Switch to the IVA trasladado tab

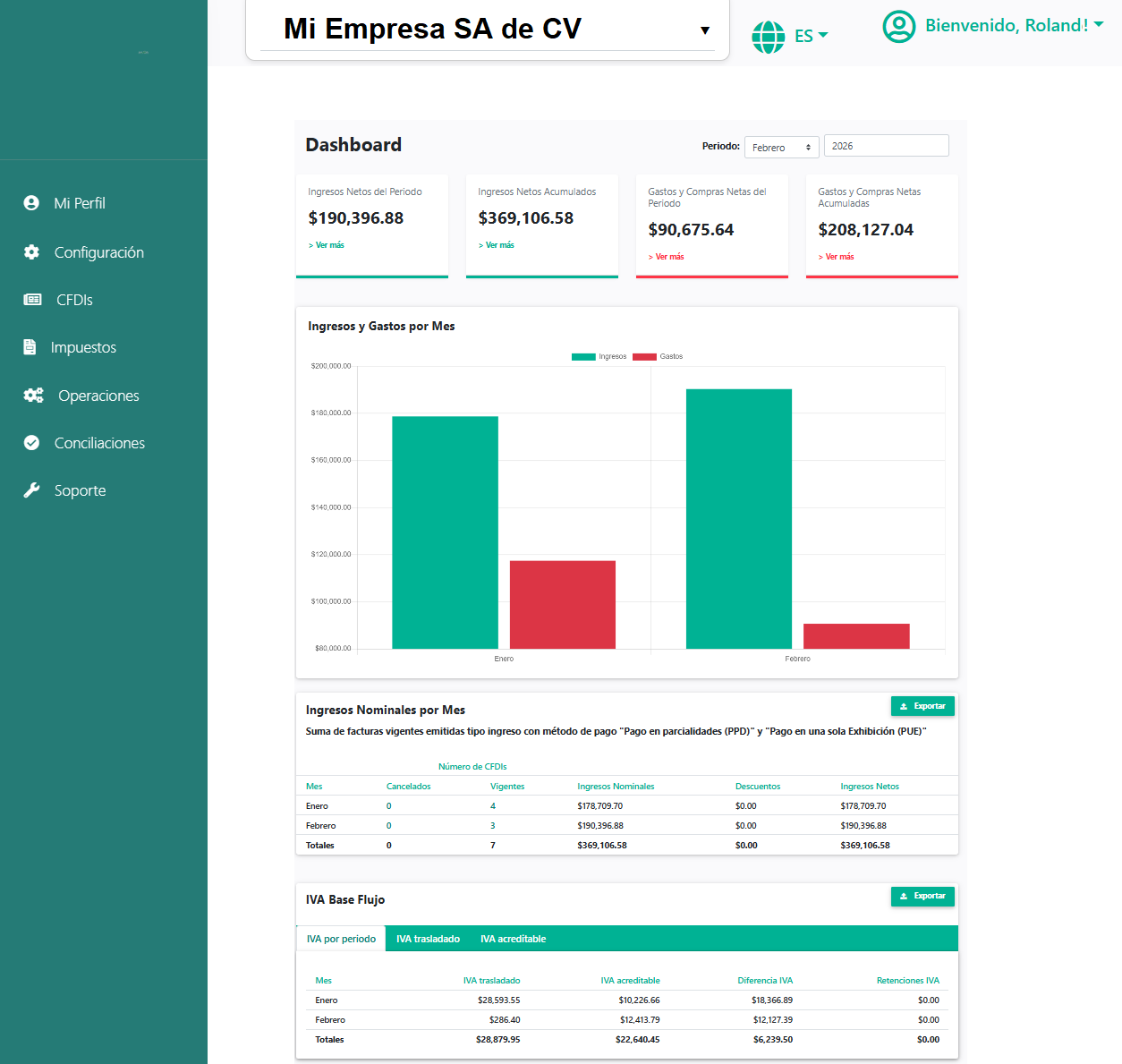coord(429,938)
